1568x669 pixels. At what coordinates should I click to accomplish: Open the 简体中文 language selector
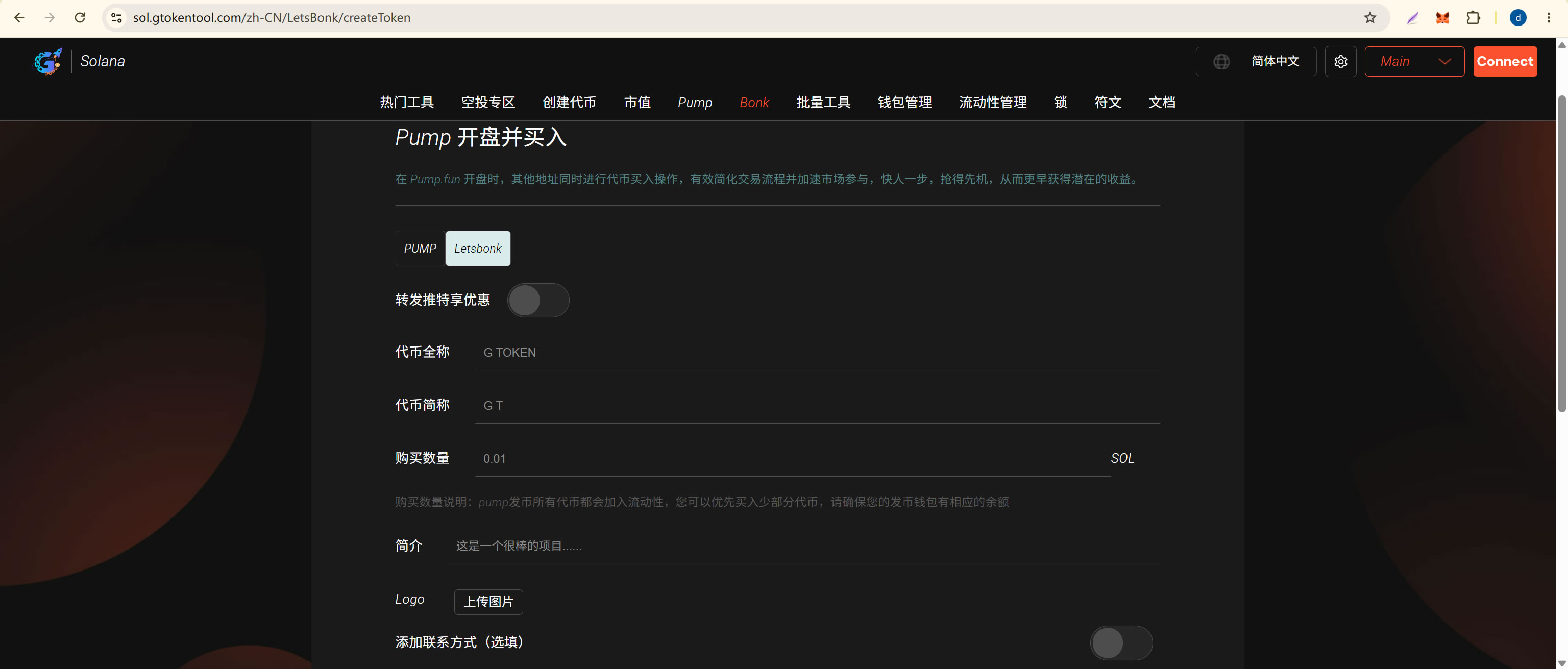(1256, 61)
